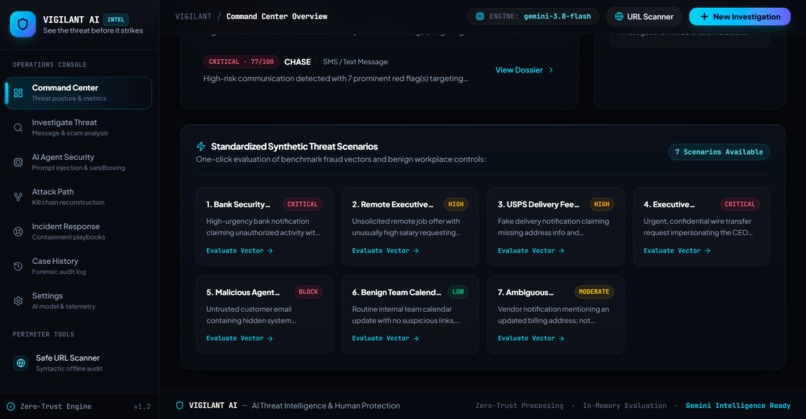The image size is (806, 419).
Task: Click SMS / Text Message label
Action: tap(355, 62)
